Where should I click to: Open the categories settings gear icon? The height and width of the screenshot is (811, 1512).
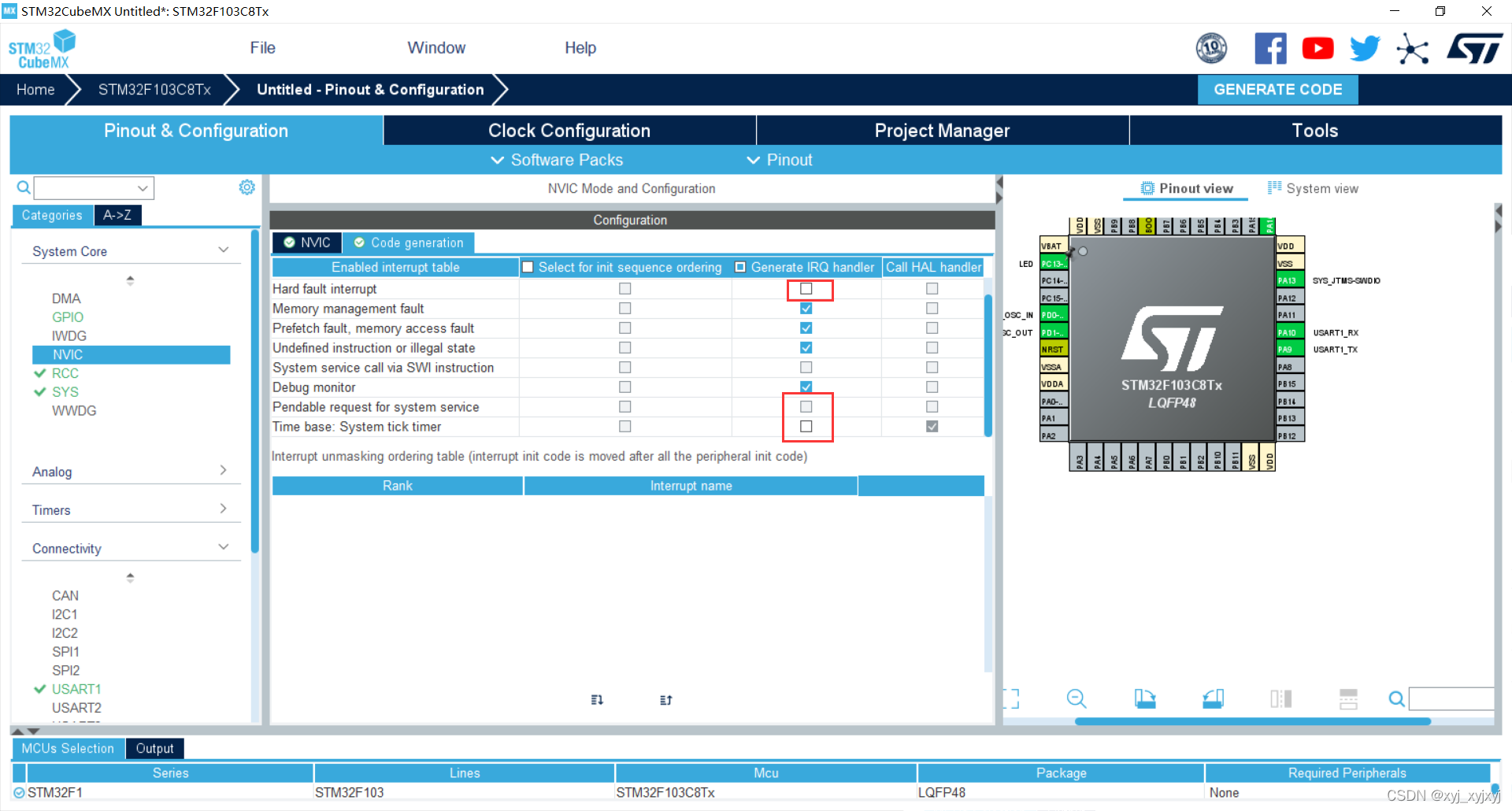point(247,187)
